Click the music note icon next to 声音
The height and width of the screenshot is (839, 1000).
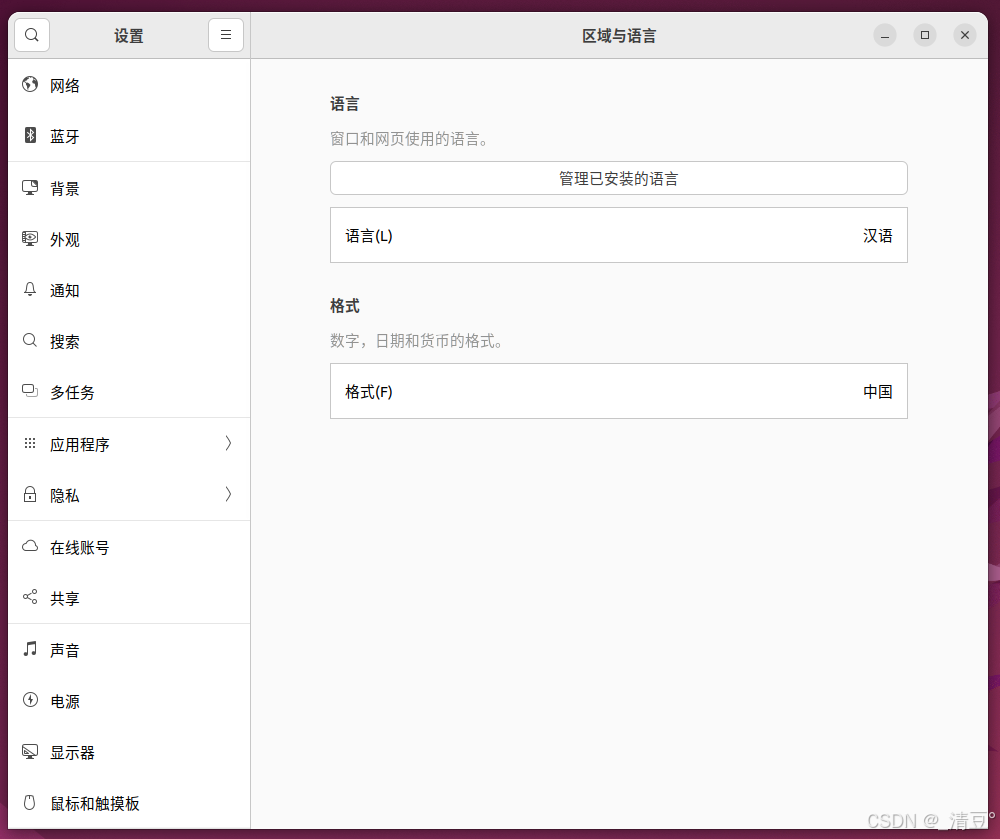click(30, 649)
